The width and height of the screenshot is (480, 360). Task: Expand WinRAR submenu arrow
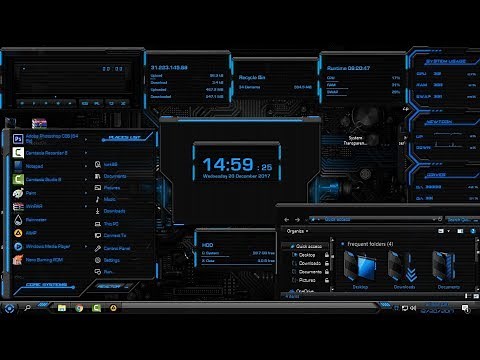pyautogui.click(x=86, y=206)
